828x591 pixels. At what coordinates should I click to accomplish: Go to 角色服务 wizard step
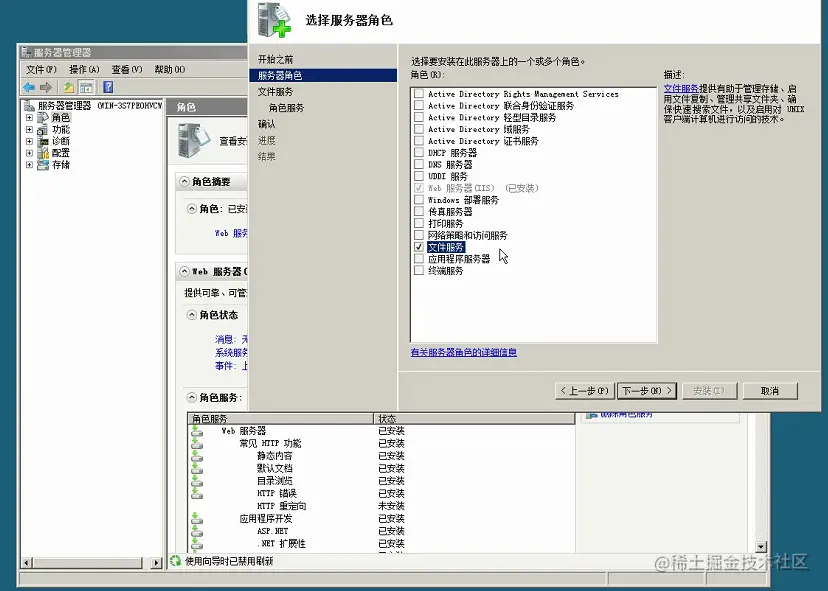(x=286, y=108)
